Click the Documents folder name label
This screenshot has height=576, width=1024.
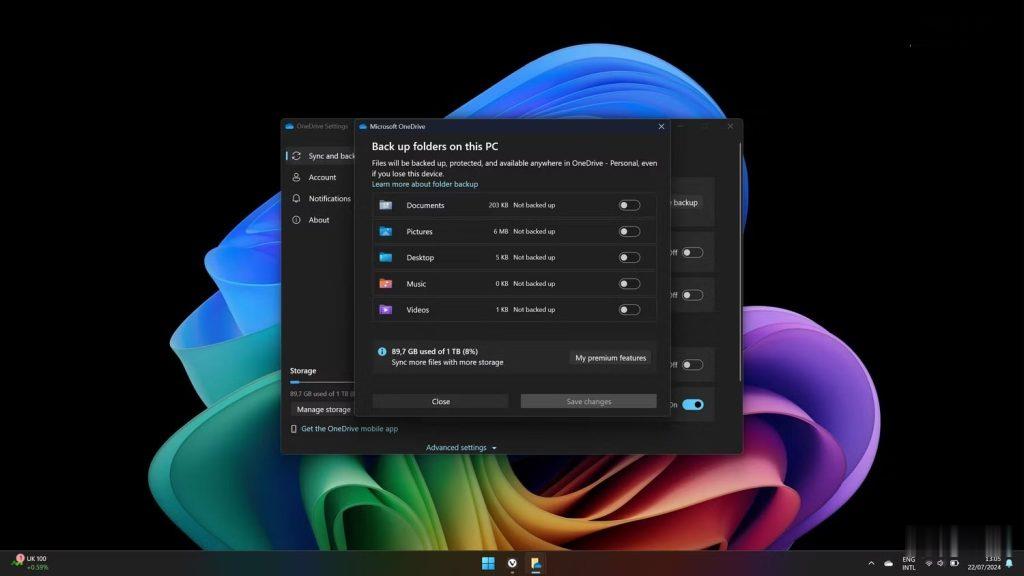pyautogui.click(x=425, y=205)
